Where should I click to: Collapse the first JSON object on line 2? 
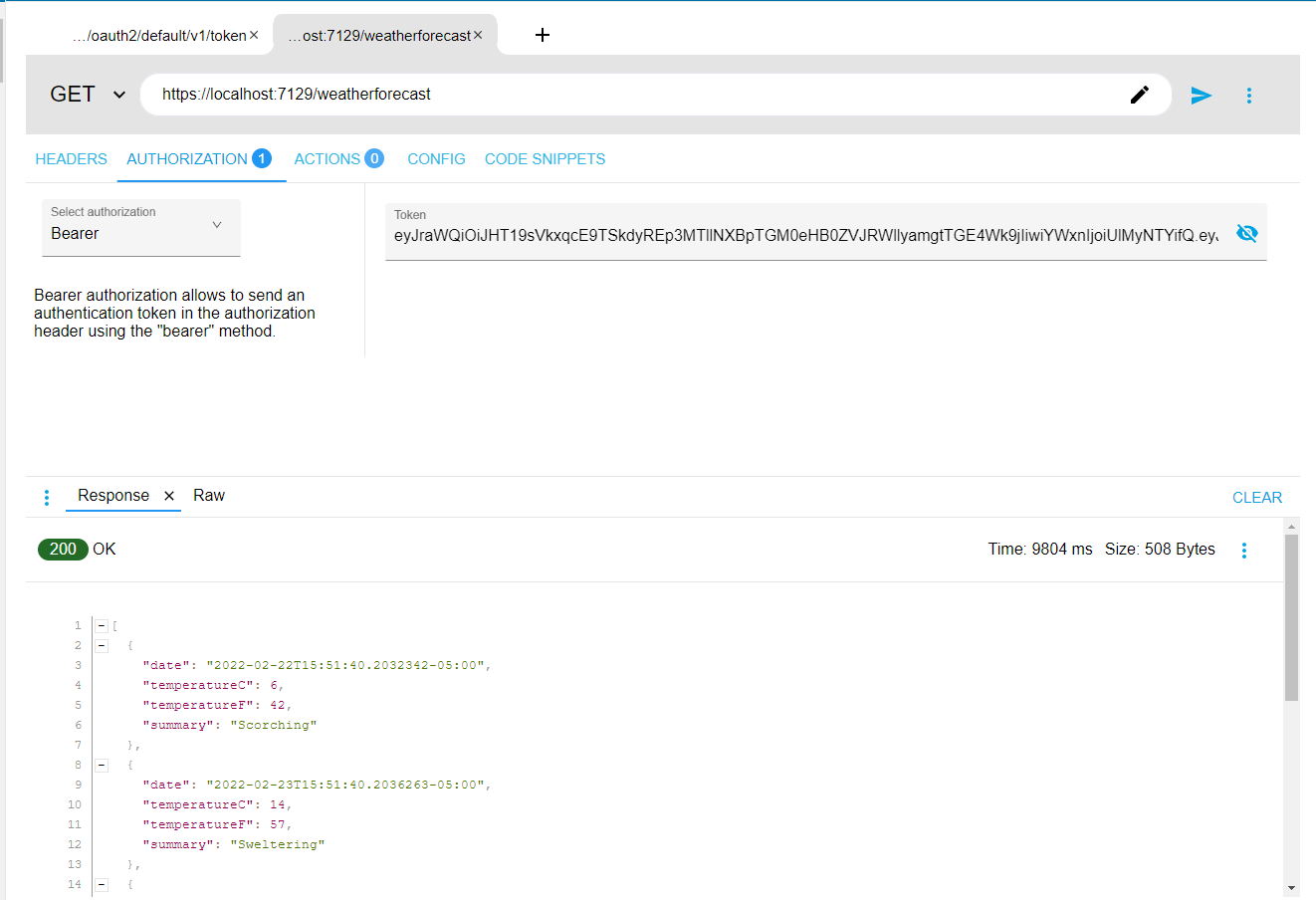[102, 646]
